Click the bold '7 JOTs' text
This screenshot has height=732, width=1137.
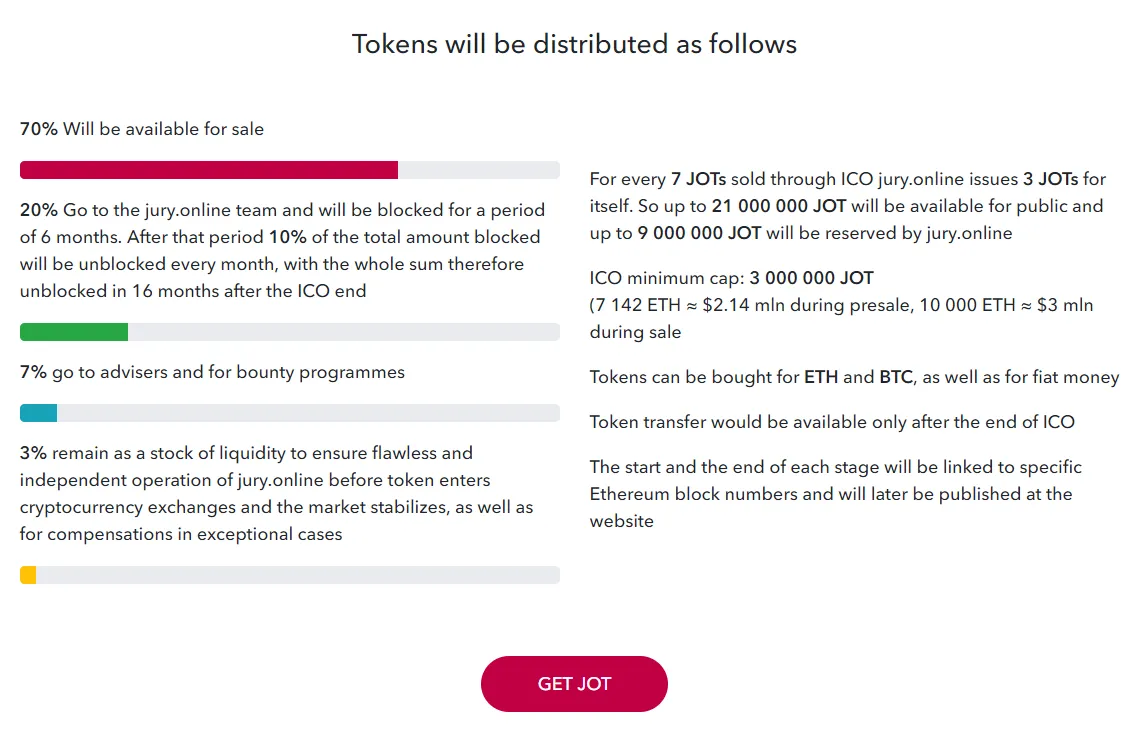pyautogui.click(x=698, y=179)
